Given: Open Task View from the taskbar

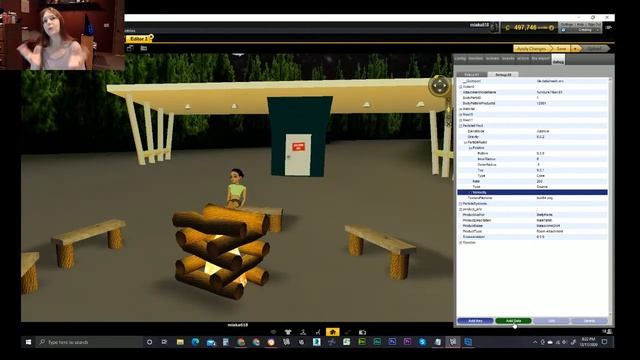Looking at the screenshot, I should click(x=164, y=342).
